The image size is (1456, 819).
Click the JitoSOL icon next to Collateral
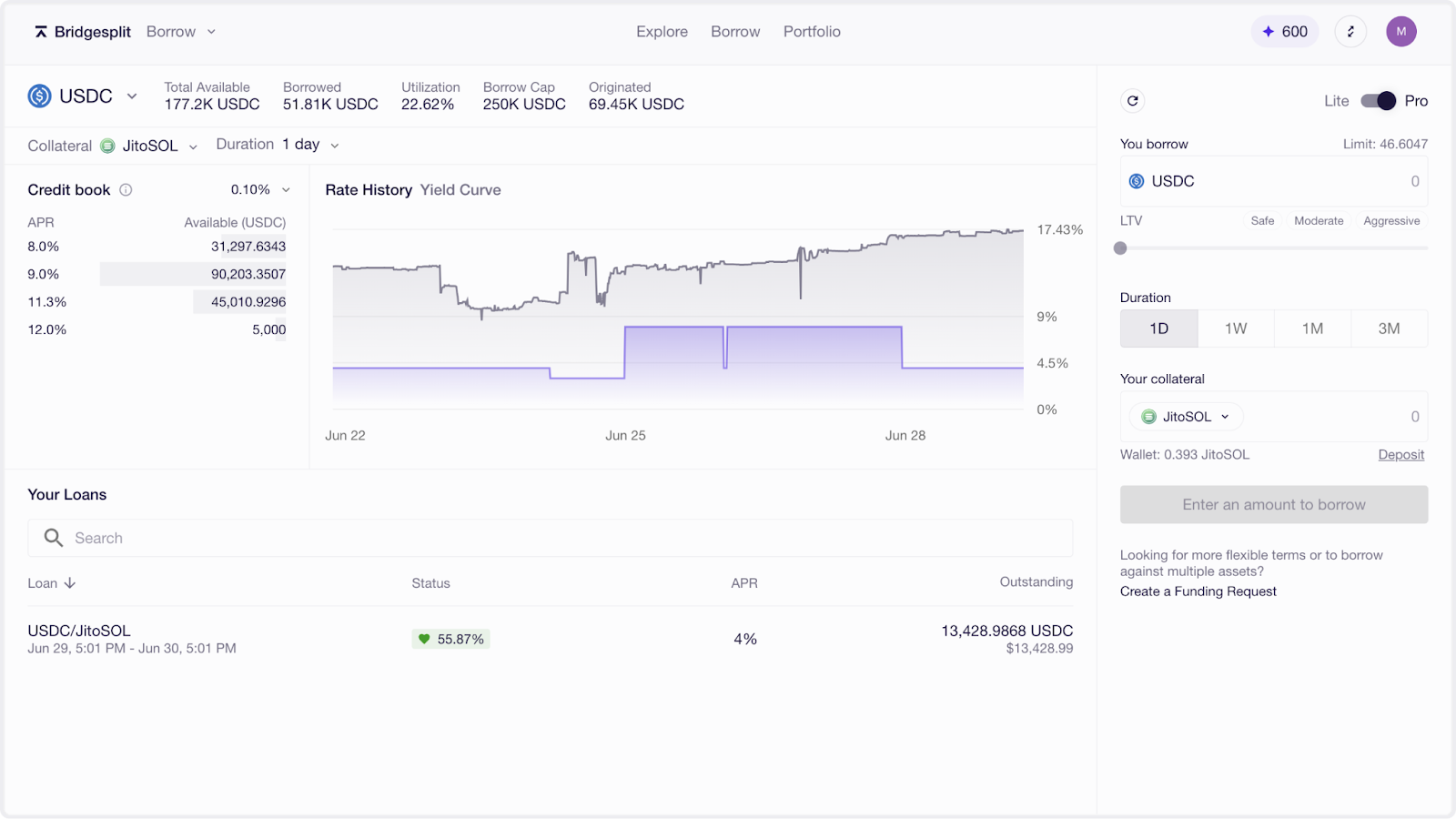pos(107,146)
